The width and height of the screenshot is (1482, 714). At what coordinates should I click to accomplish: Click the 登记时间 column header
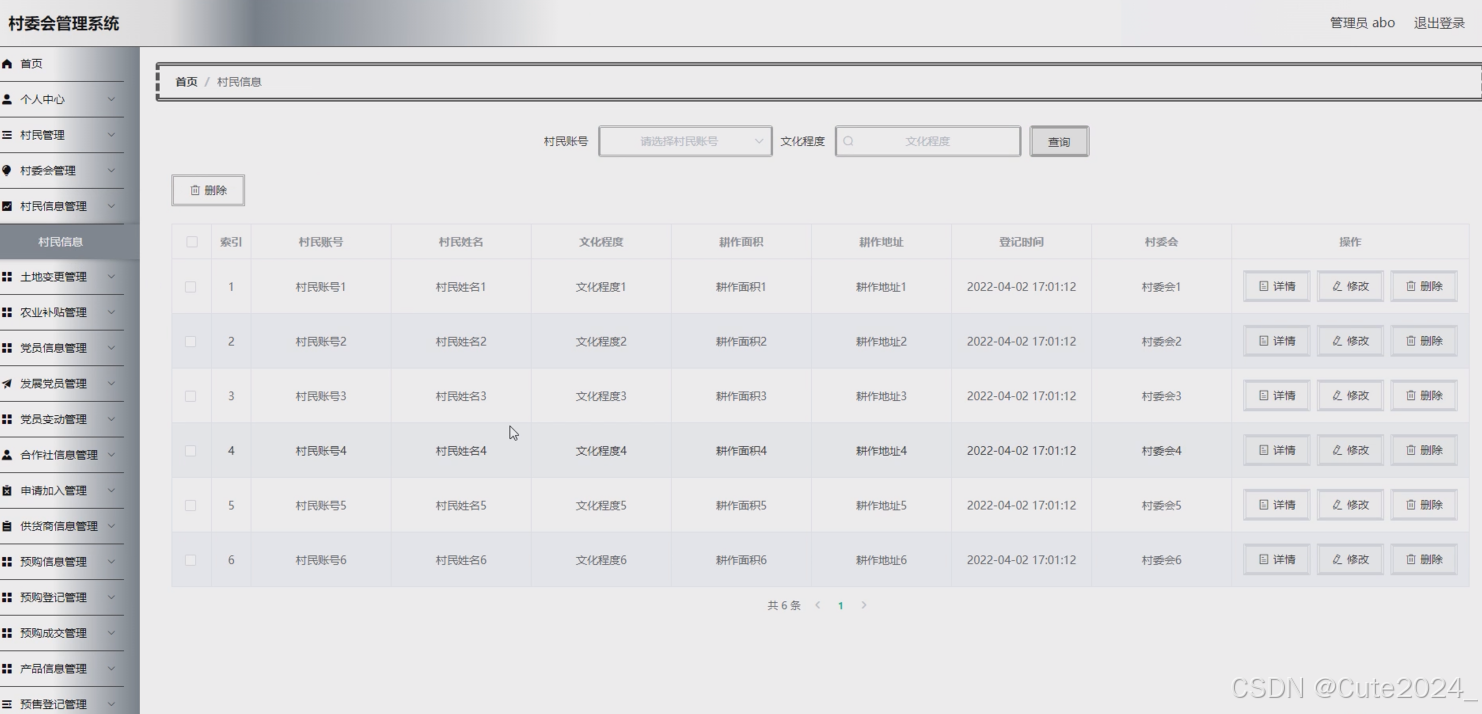tap(1021, 242)
